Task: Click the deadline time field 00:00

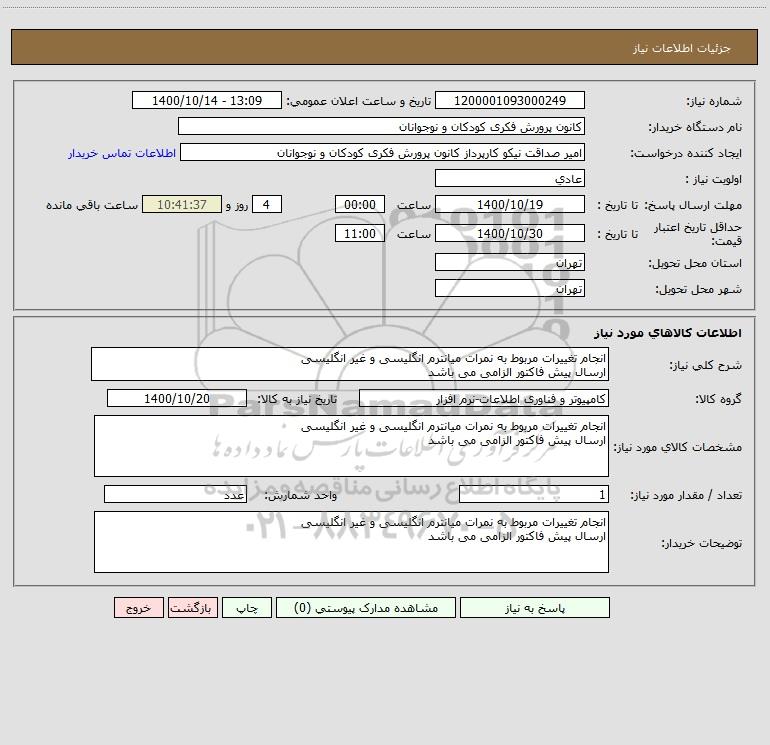Action: pos(359,204)
